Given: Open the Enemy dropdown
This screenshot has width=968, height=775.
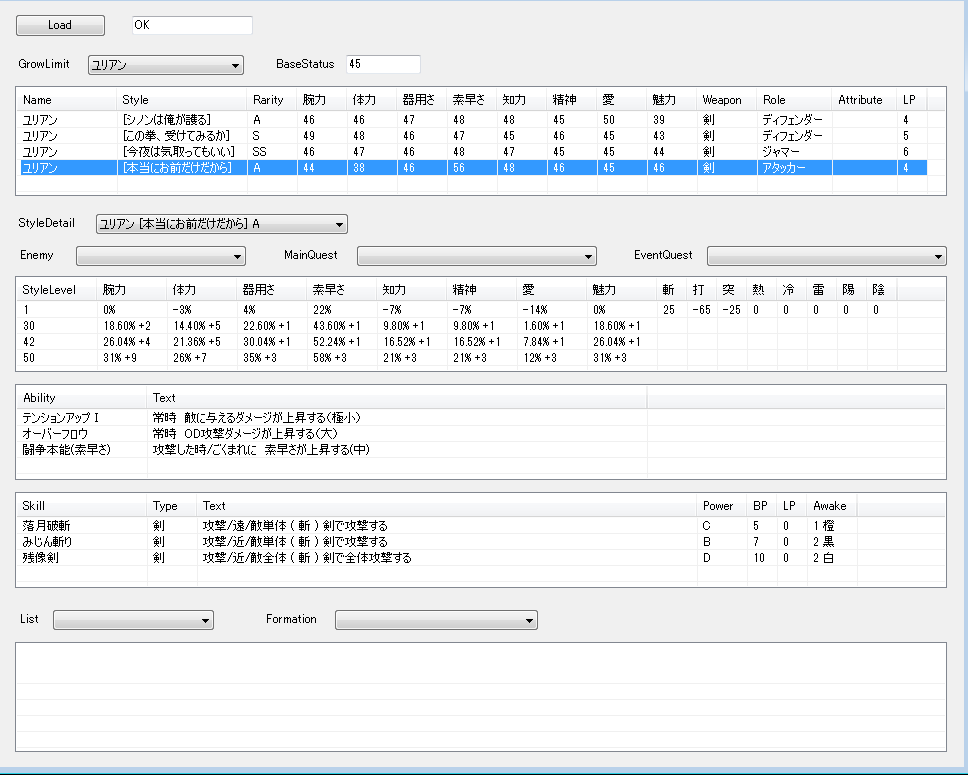Looking at the screenshot, I should point(160,257).
